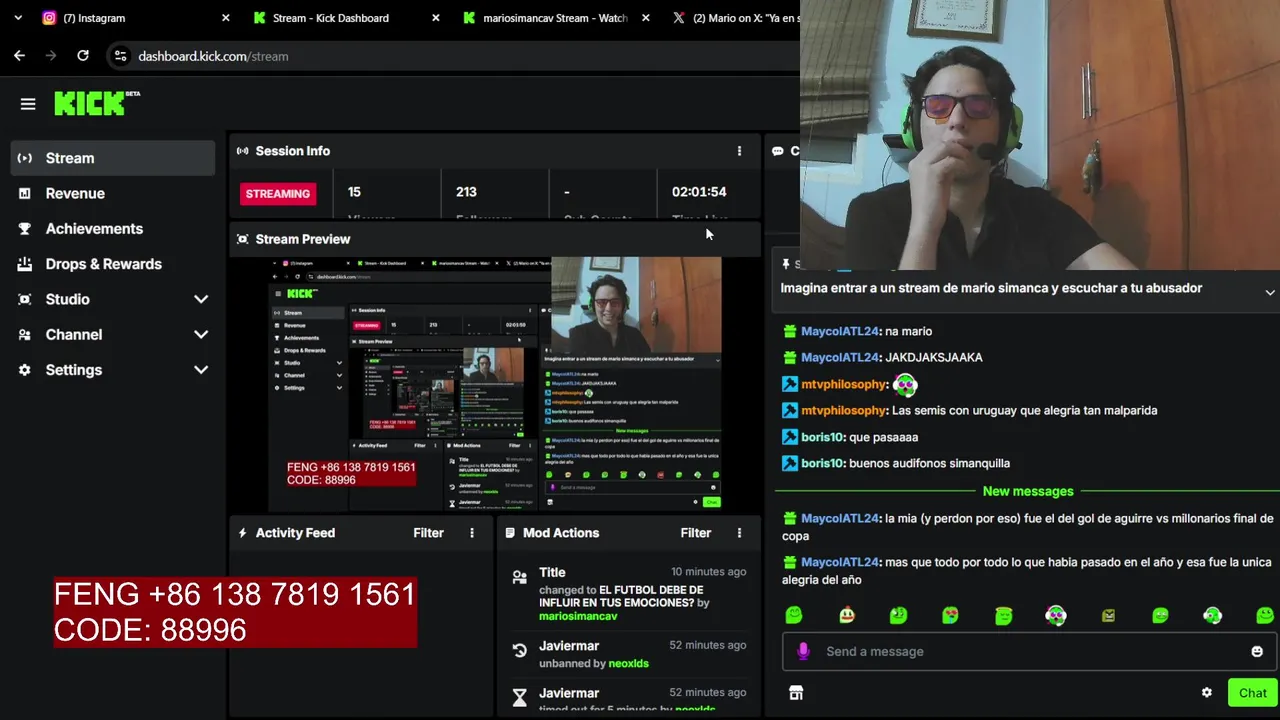Viewport: 1280px width, 720px height.
Task: Close the mariosimancav Stream tab
Action: [645, 18]
